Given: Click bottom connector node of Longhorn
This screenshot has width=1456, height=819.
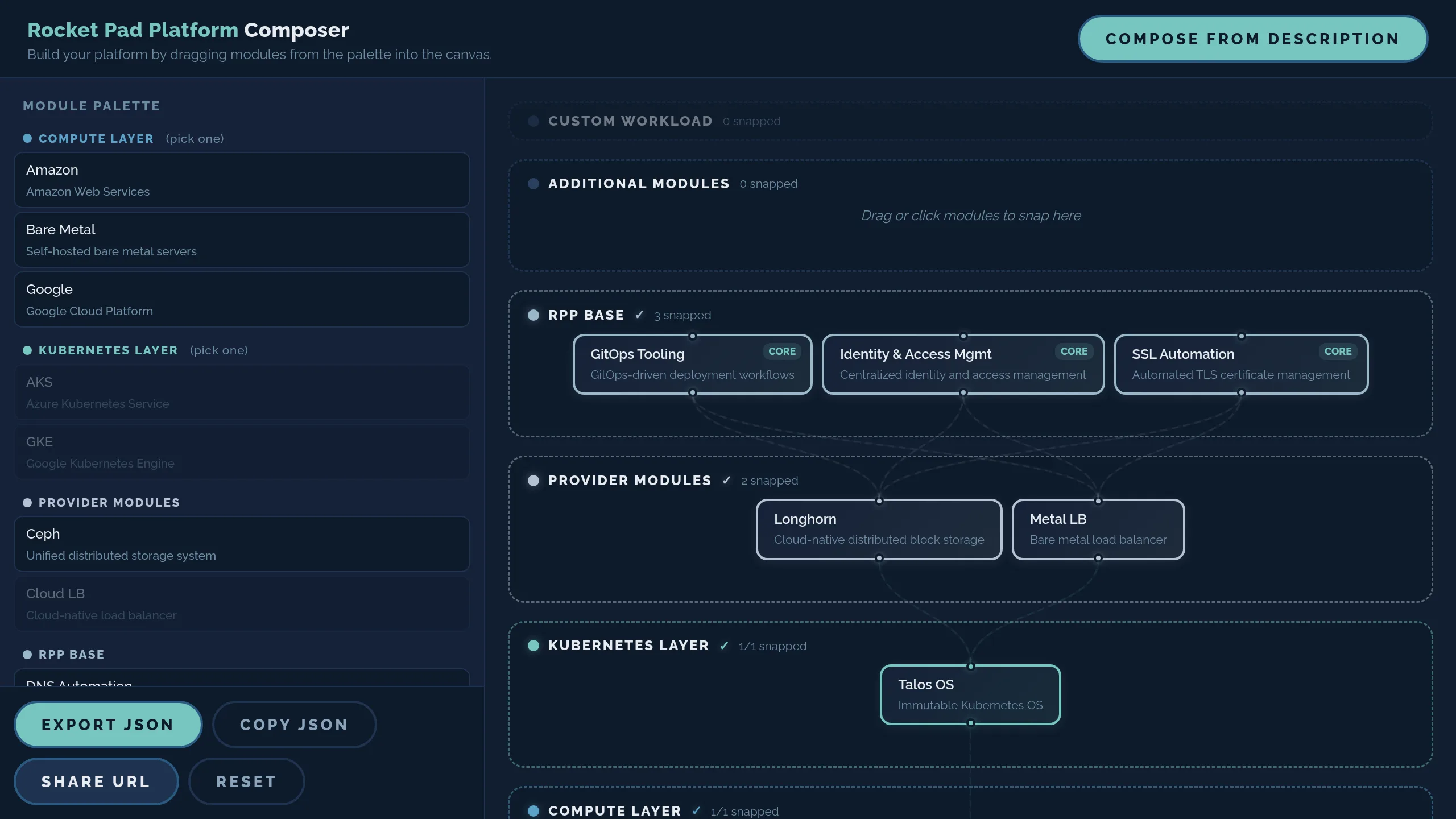Looking at the screenshot, I should point(879,559).
